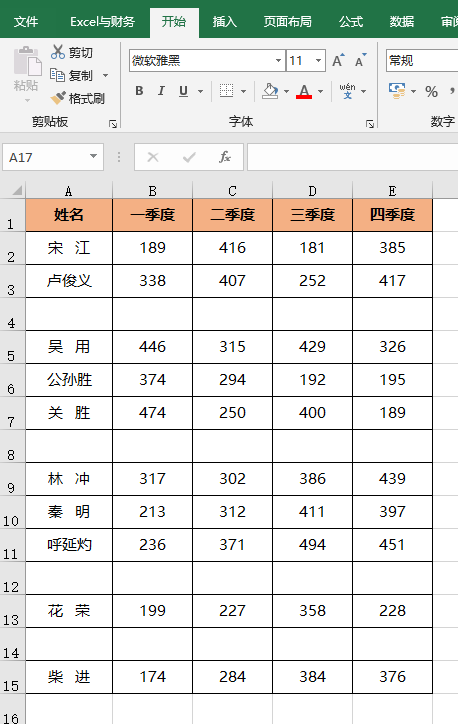Toggle Underline formatting
The width and height of the screenshot is (458, 724).
click(x=183, y=91)
